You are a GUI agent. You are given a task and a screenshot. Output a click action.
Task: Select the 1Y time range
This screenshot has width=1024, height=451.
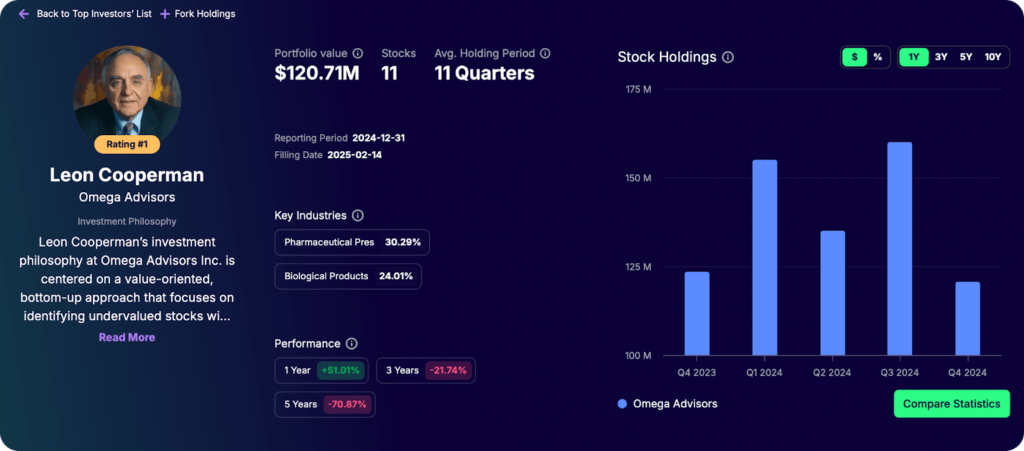click(914, 57)
